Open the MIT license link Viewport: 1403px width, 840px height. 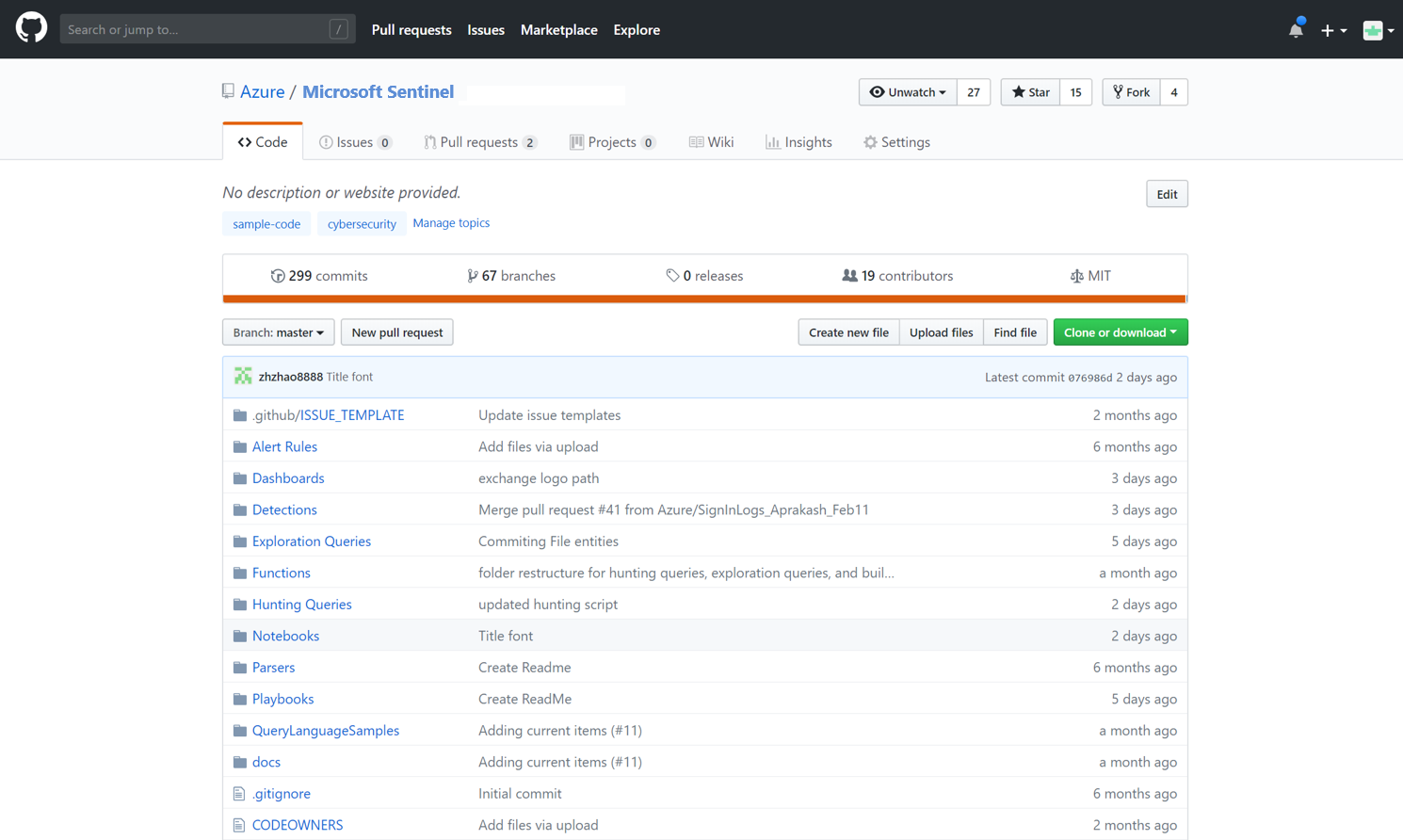[x=1090, y=276]
